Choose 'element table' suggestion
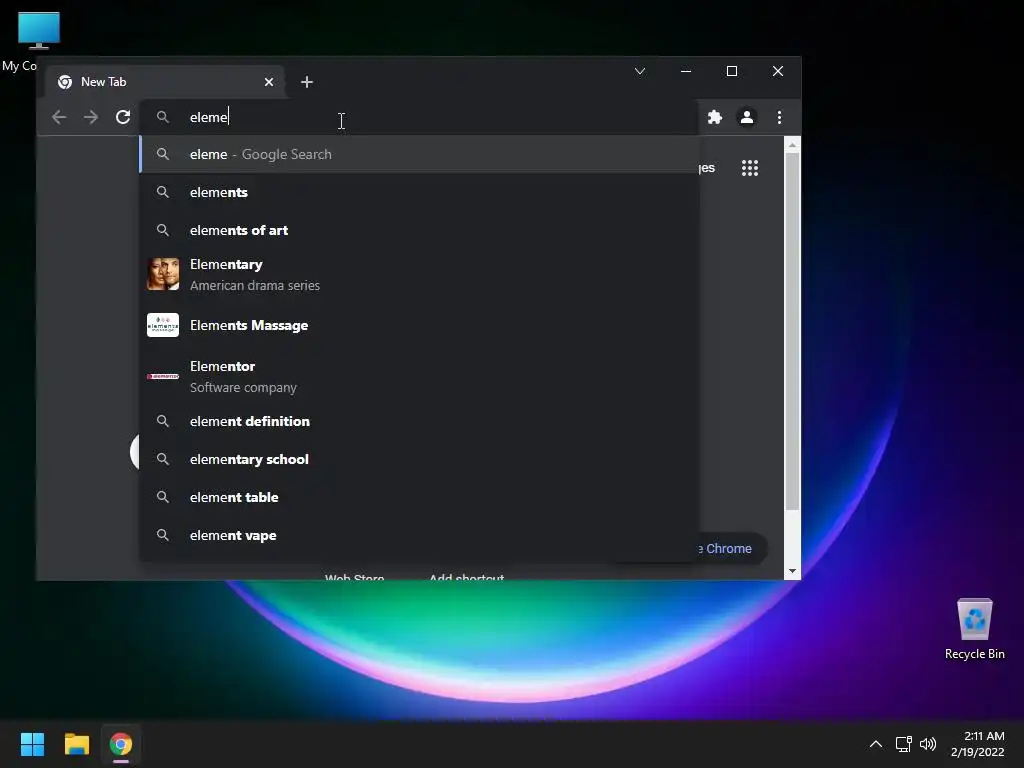Image resolution: width=1024 pixels, height=768 pixels. (419, 497)
